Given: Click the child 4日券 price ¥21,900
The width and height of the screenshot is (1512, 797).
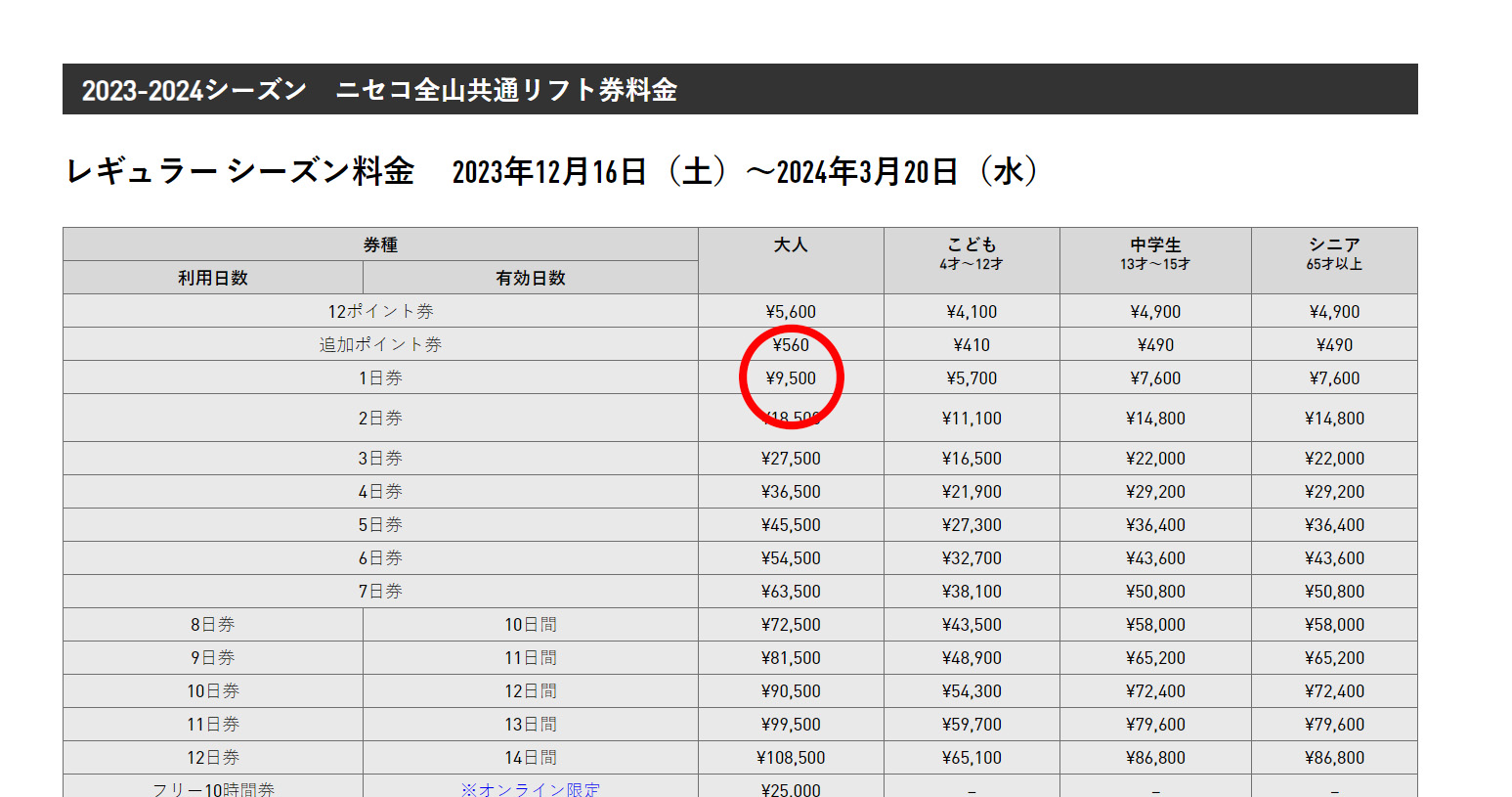Looking at the screenshot, I should 972,492.
